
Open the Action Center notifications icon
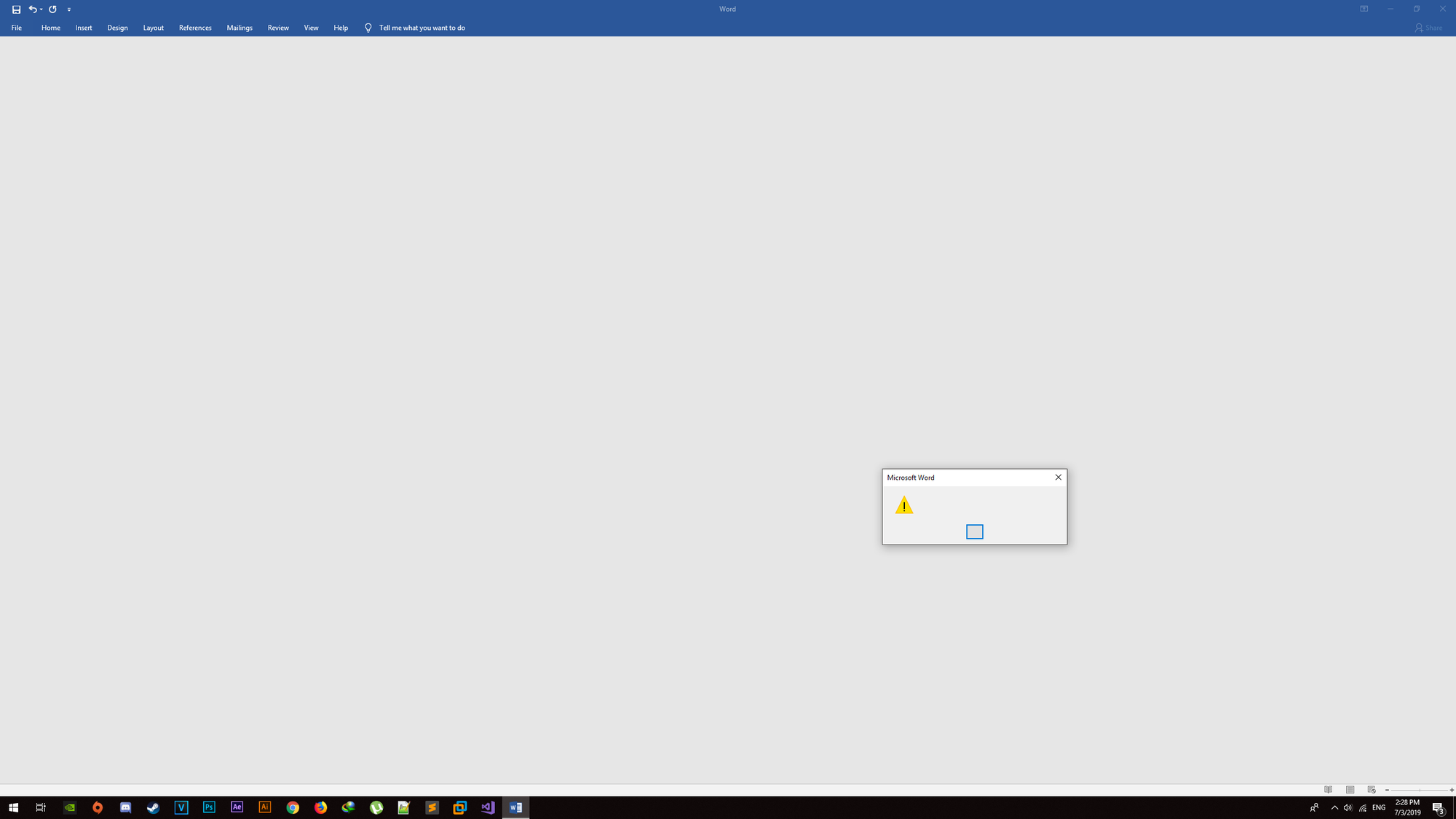1439,807
